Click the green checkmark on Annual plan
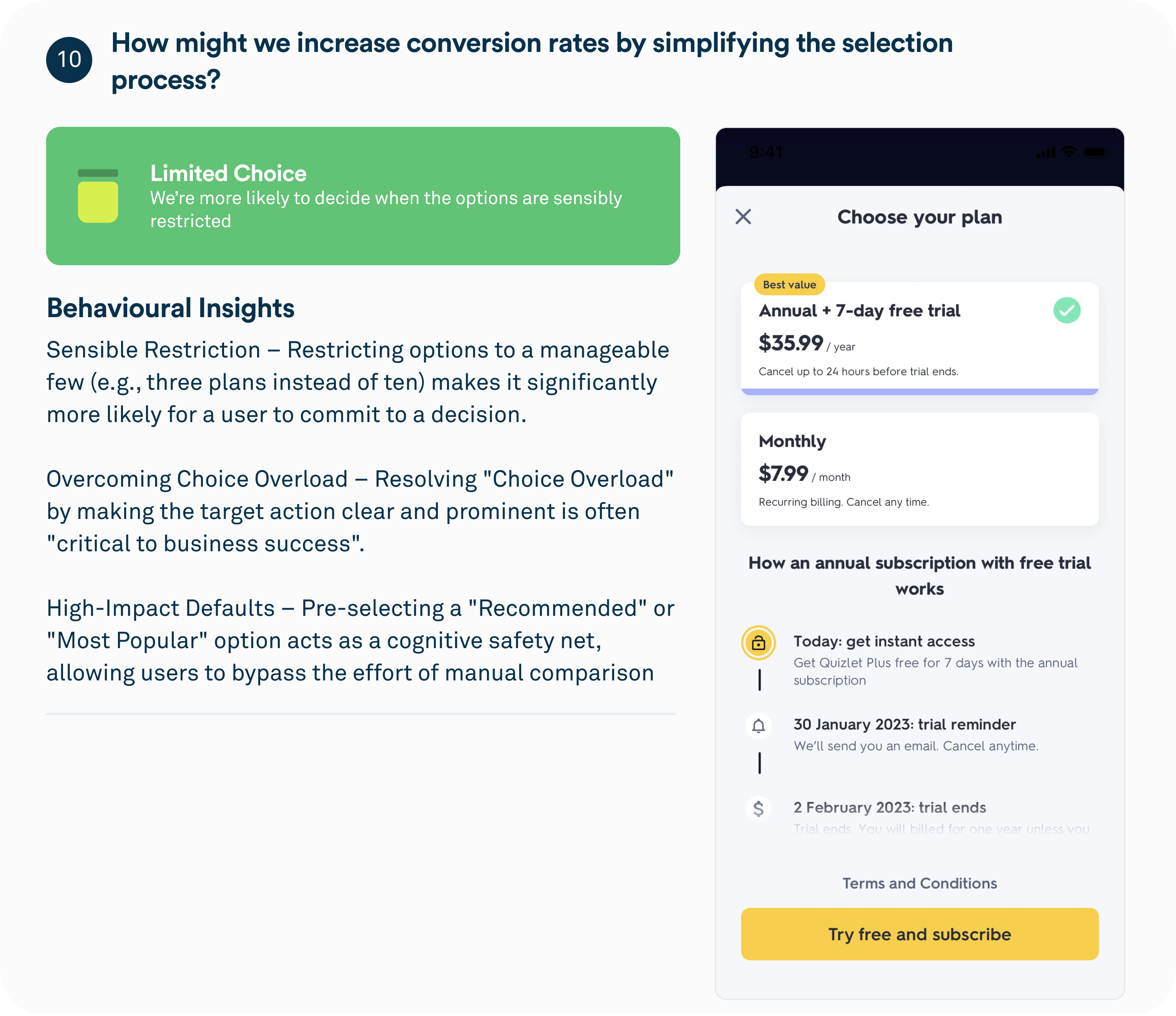1176x1016 pixels. [x=1066, y=311]
